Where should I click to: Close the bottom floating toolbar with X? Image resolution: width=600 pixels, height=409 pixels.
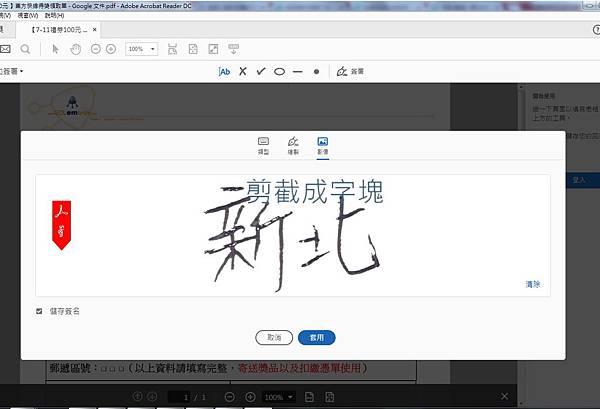click(x=505, y=396)
